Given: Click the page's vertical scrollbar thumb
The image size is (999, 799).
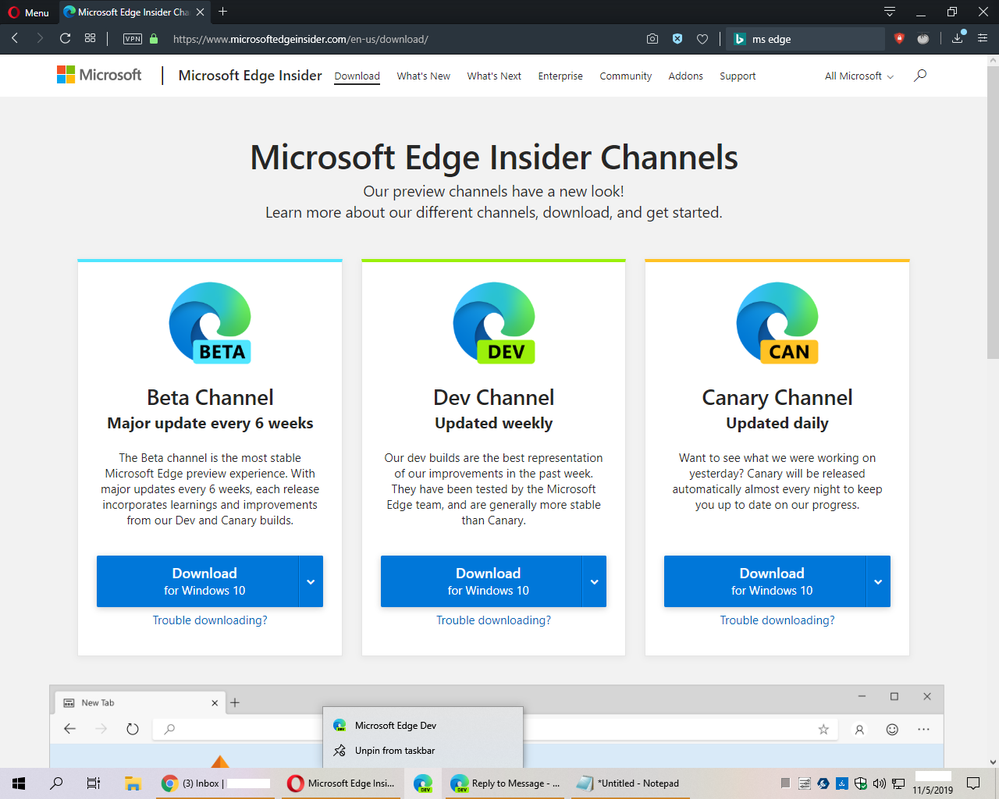Looking at the screenshot, I should click(x=993, y=212).
